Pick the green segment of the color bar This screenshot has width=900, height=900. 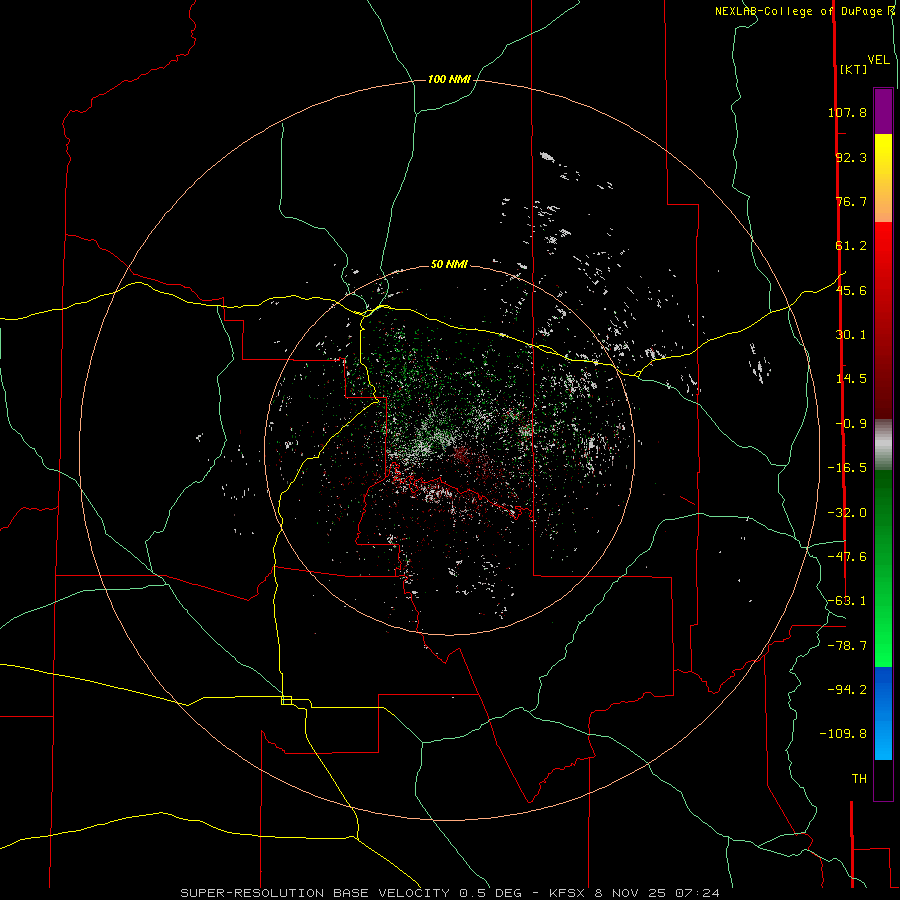click(x=883, y=568)
